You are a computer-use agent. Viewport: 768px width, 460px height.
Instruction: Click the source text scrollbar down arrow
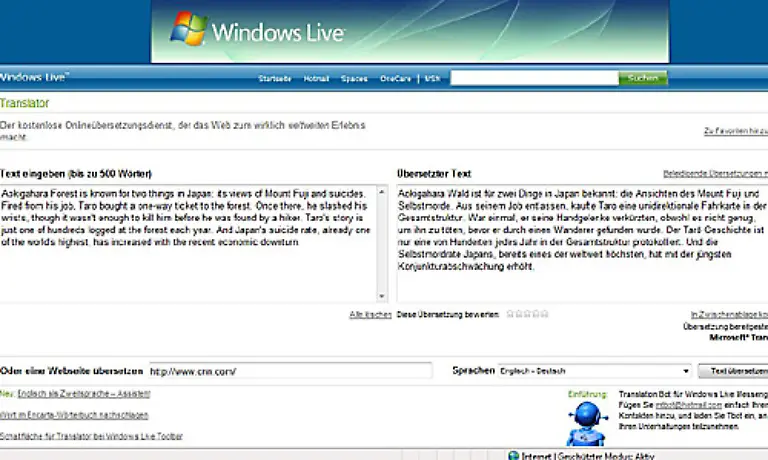coord(382,296)
